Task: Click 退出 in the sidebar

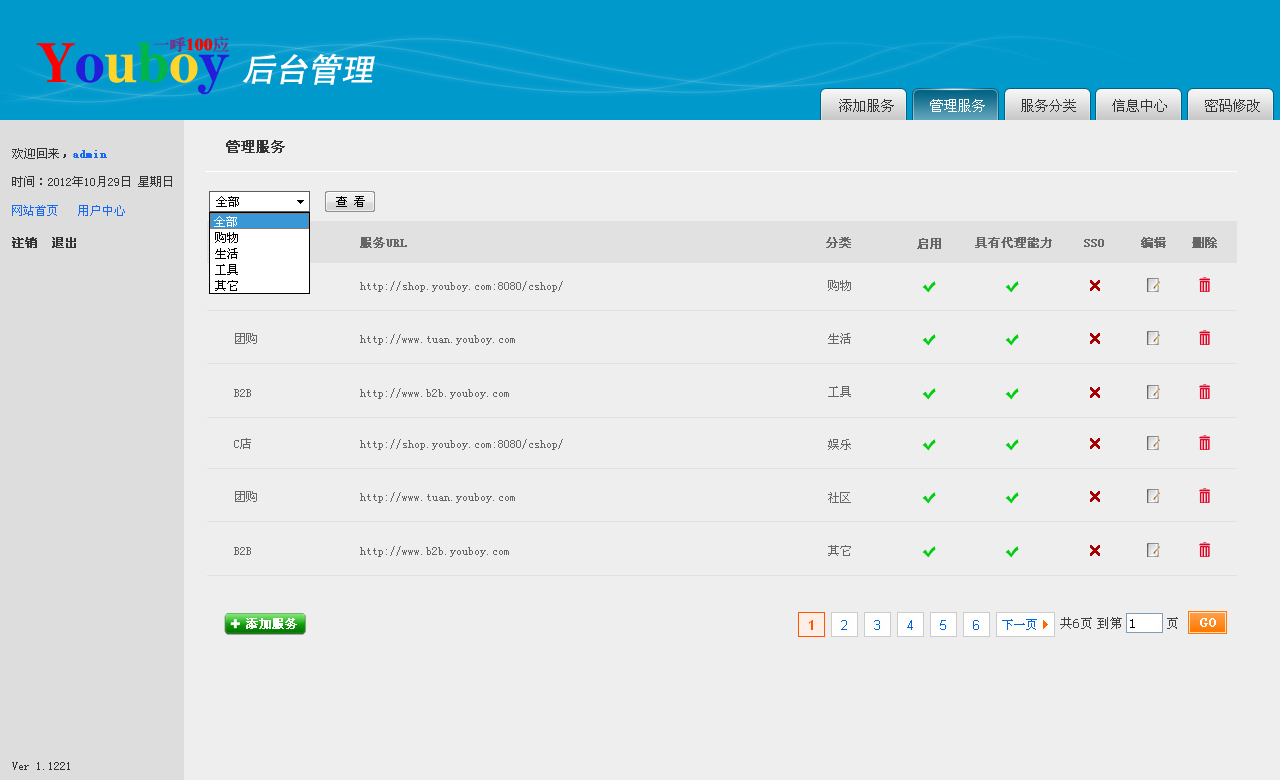Action: [64, 243]
